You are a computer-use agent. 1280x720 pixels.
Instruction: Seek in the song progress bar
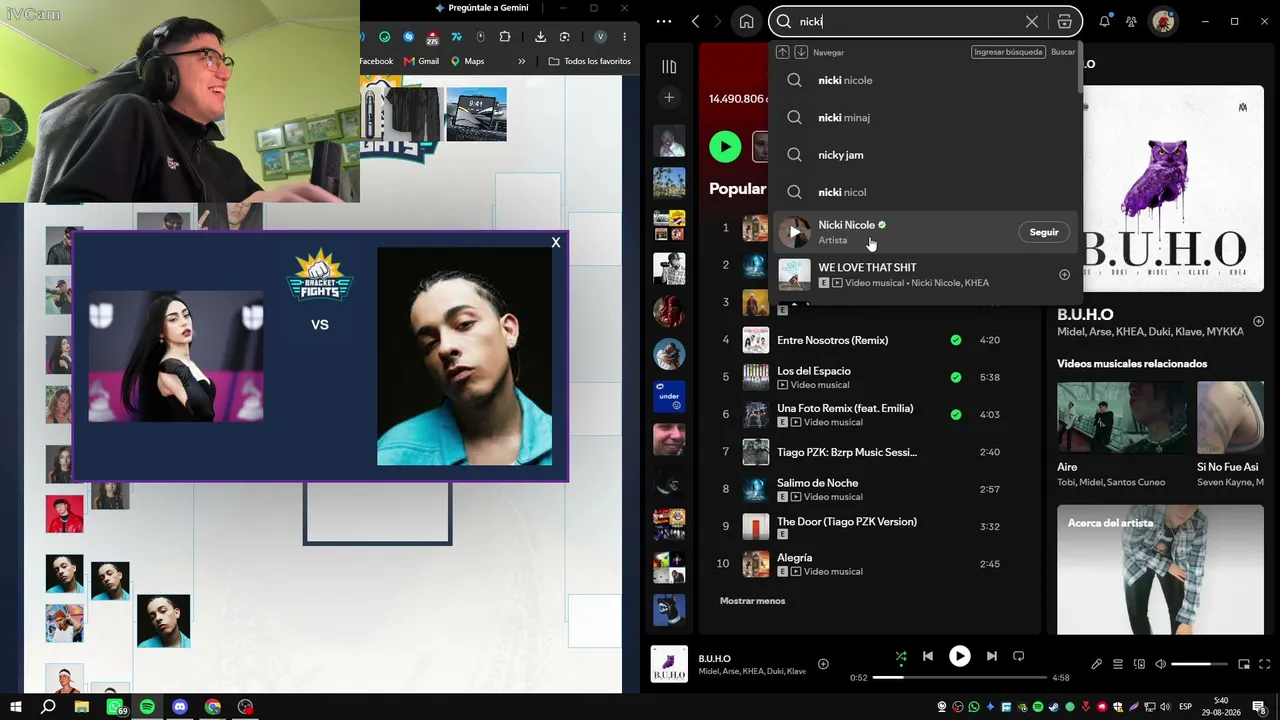(x=959, y=678)
